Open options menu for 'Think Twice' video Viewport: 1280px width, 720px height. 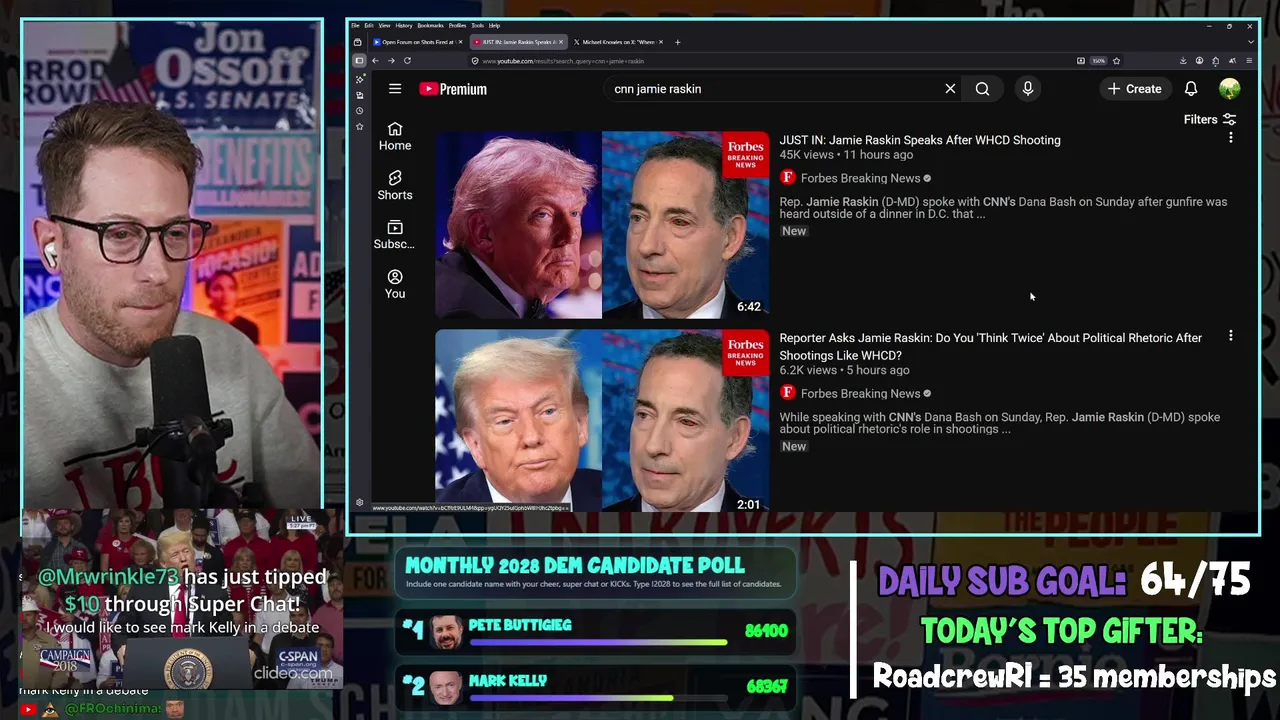pos(1230,336)
